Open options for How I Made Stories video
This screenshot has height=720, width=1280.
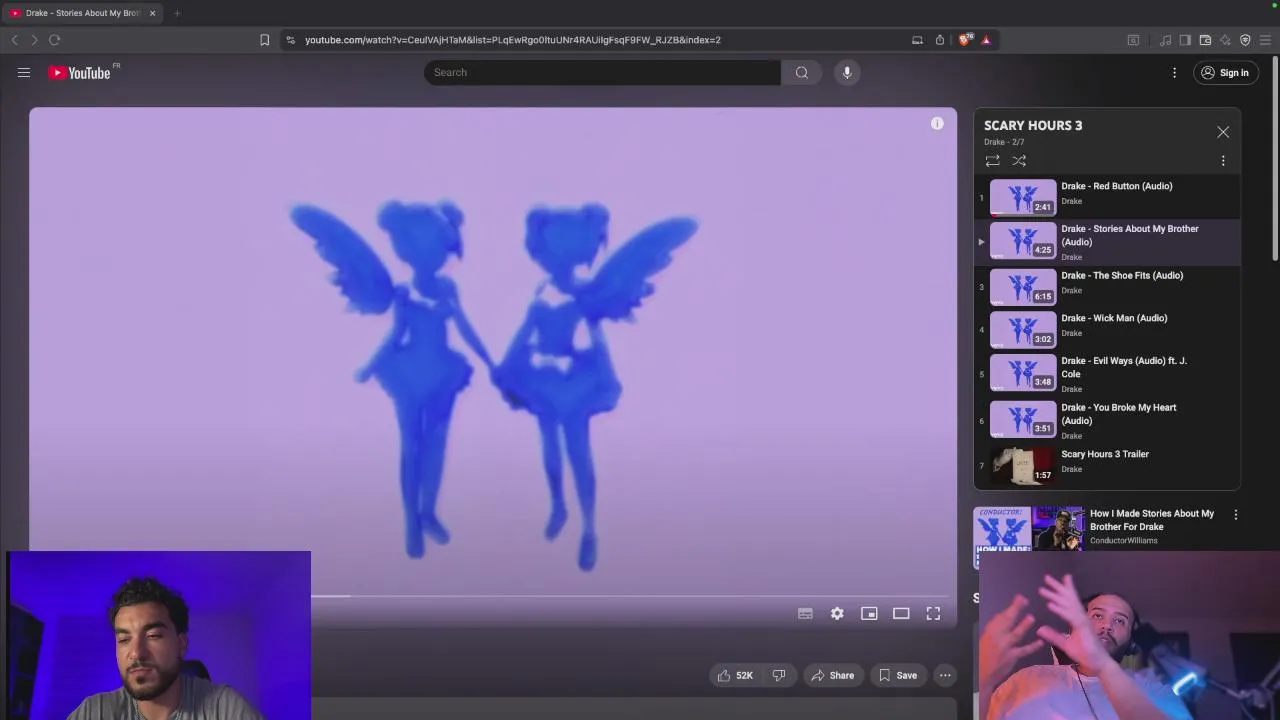[1235, 515]
